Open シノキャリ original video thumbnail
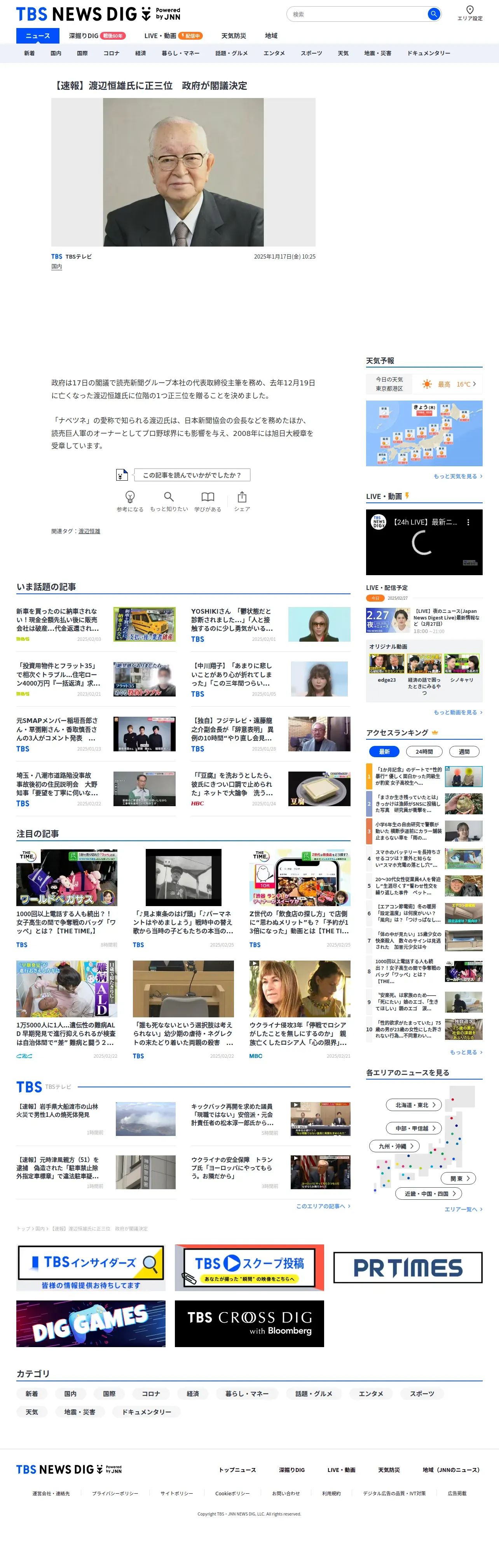 [461, 663]
